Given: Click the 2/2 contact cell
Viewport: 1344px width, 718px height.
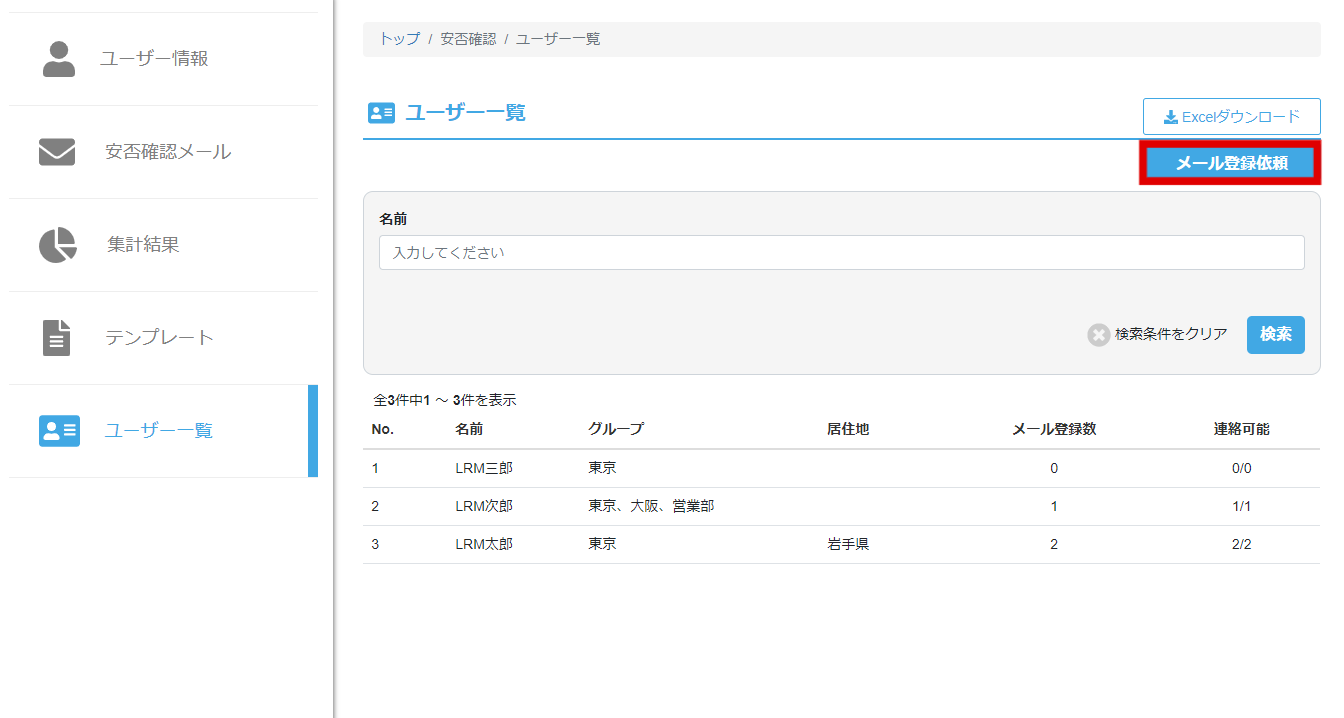Looking at the screenshot, I should point(1242,544).
